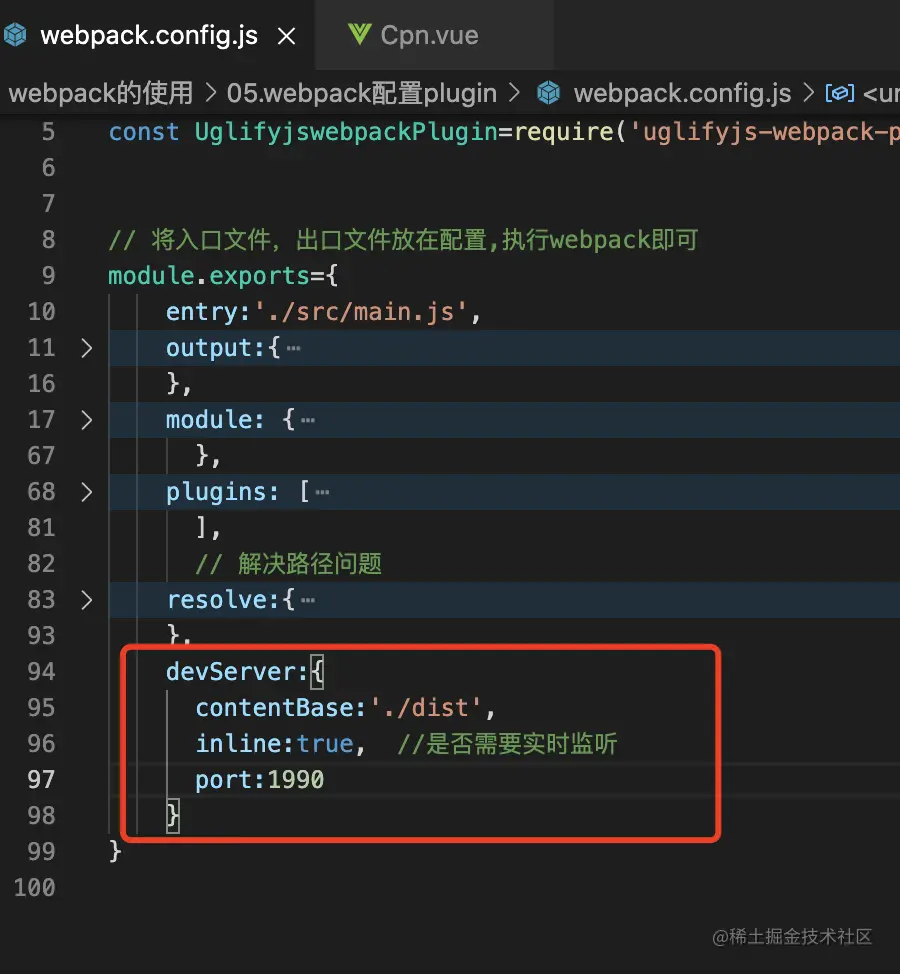Image resolution: width=900 pixels, height=974 pixels.
Task: Click the ellipsis after 'output:{'
Action: pos(294,348)
